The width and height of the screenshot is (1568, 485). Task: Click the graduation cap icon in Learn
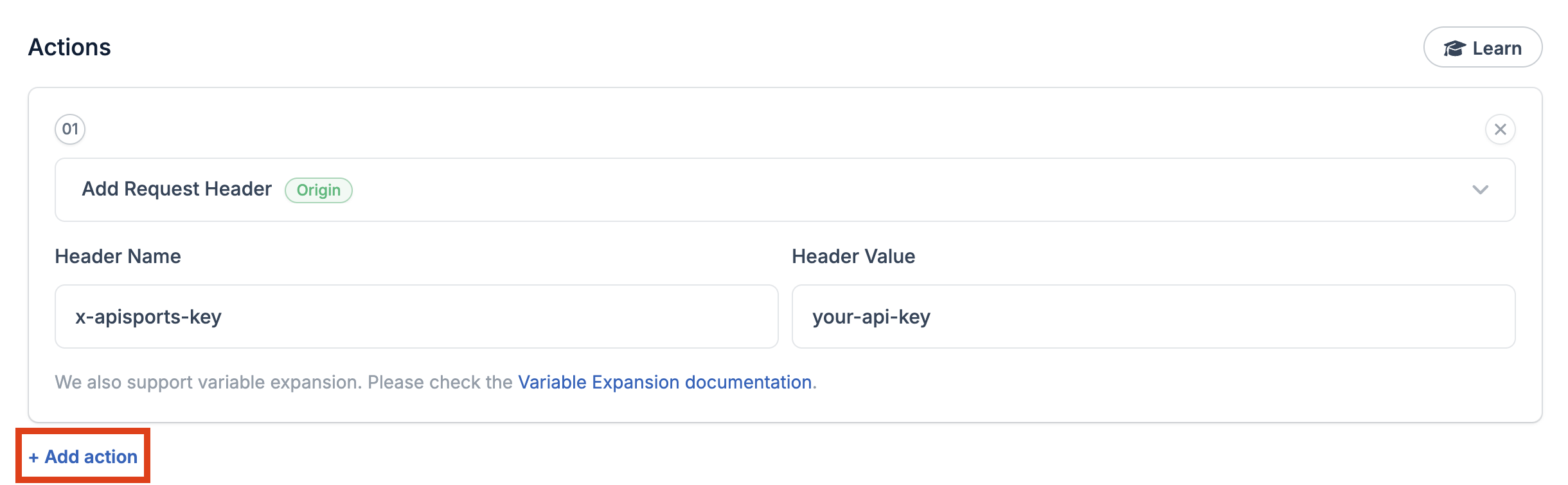pyautogui.click(x=1454, y=48)
